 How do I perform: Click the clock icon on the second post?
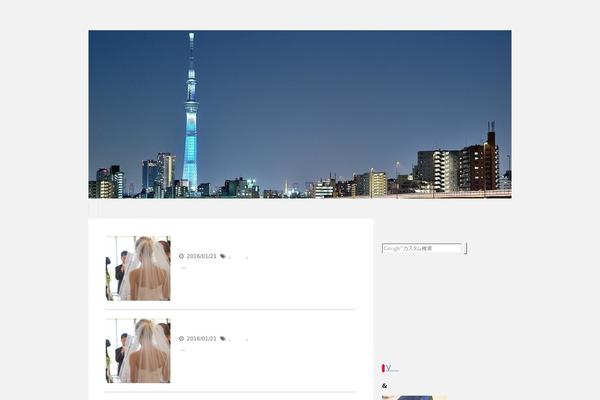[181, 338]
